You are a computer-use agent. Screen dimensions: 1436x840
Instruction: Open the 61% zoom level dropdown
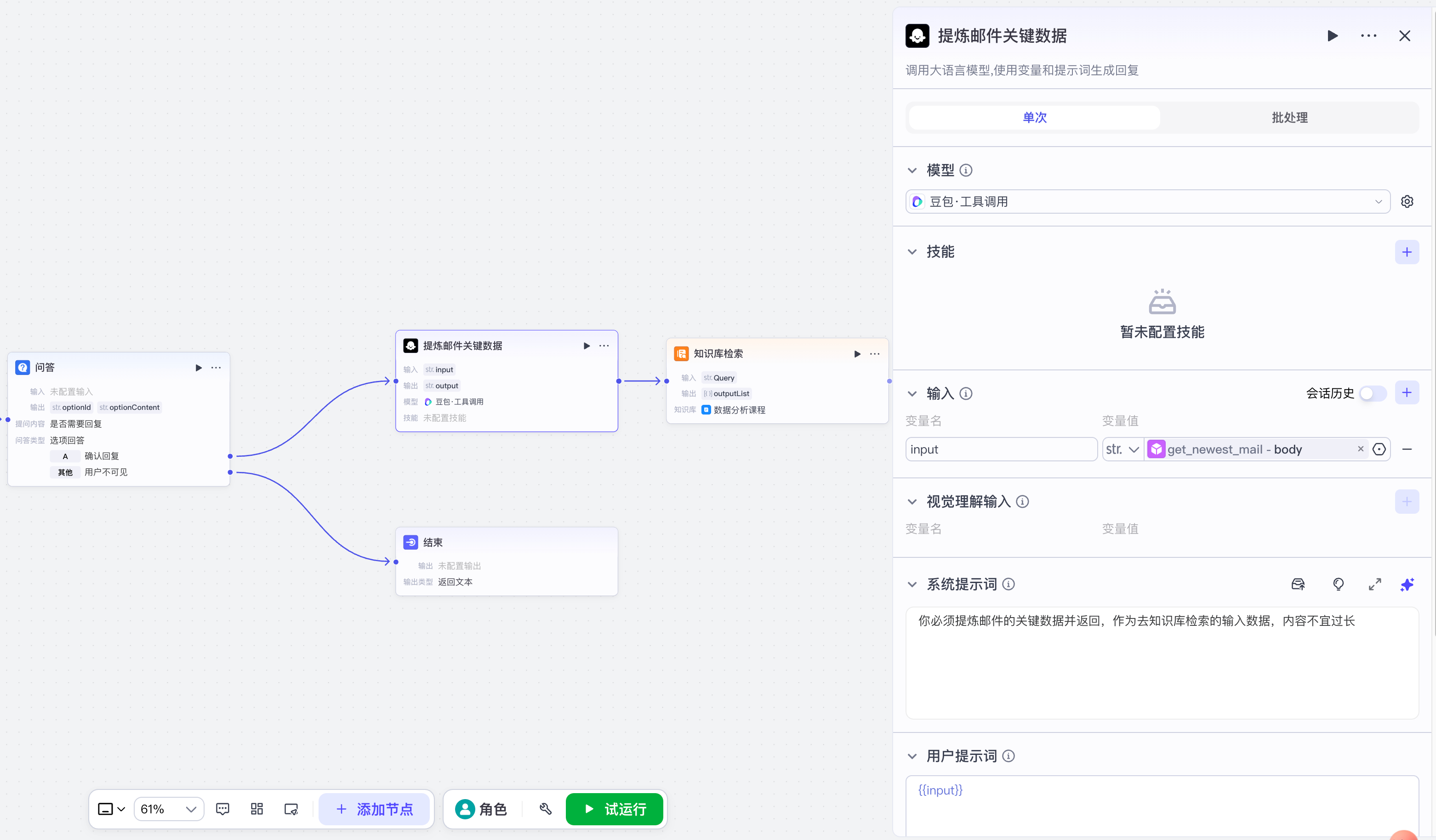169,809
